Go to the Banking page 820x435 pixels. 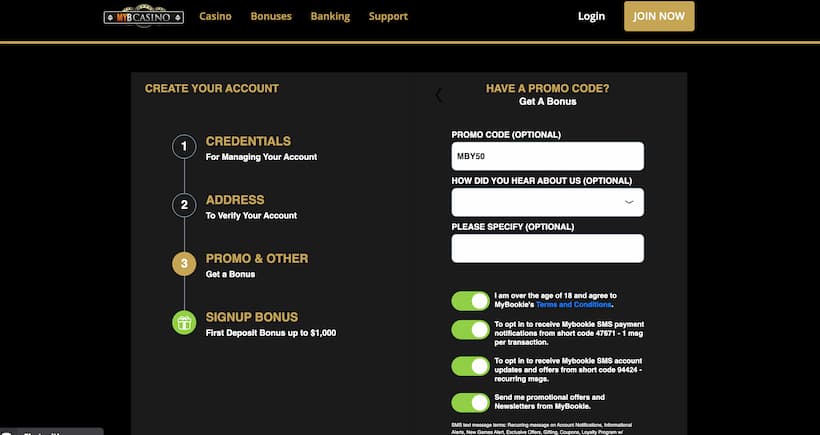(330, 16)
